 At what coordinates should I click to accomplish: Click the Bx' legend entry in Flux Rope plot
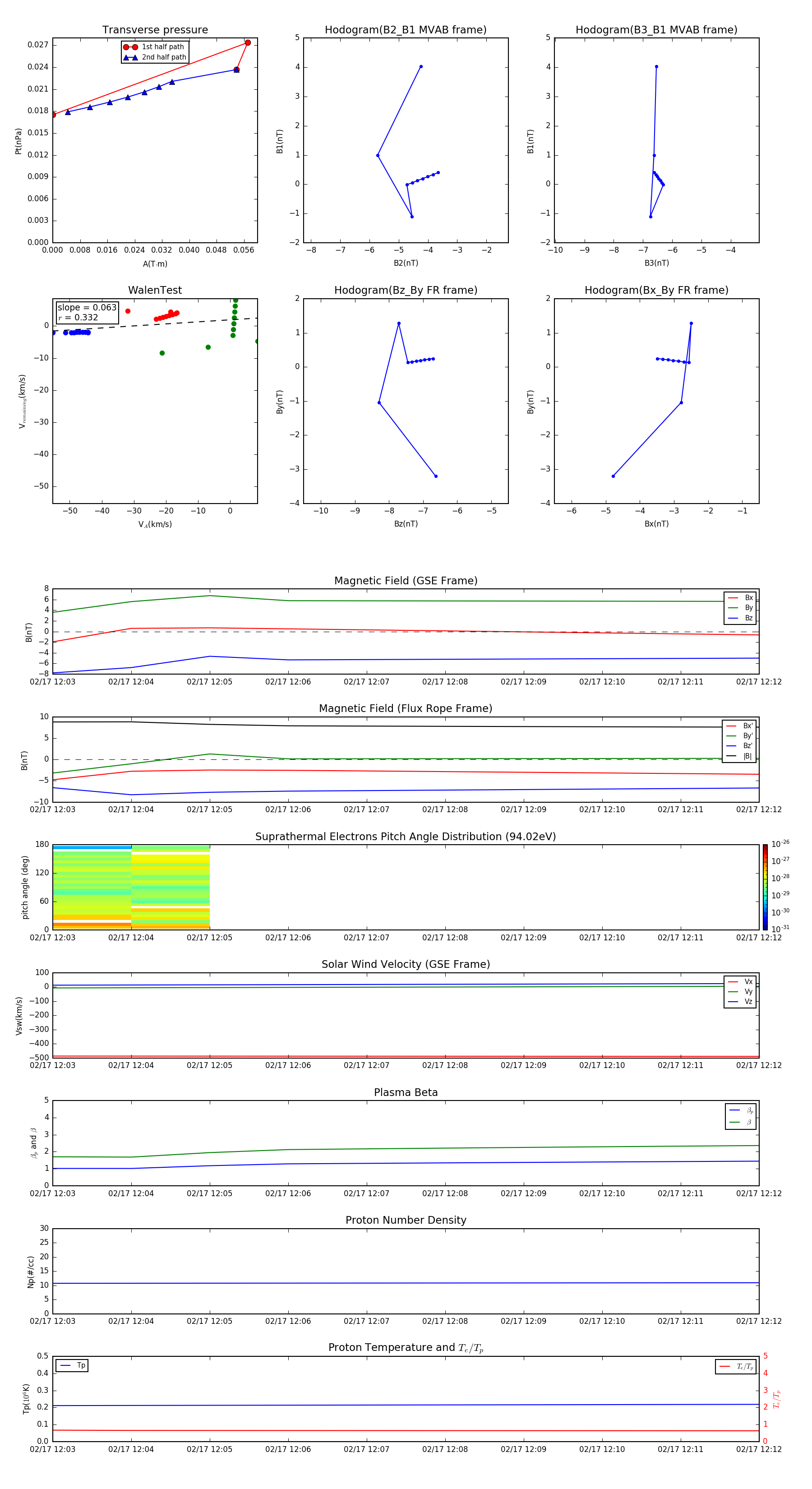click(x=739, y=726)
